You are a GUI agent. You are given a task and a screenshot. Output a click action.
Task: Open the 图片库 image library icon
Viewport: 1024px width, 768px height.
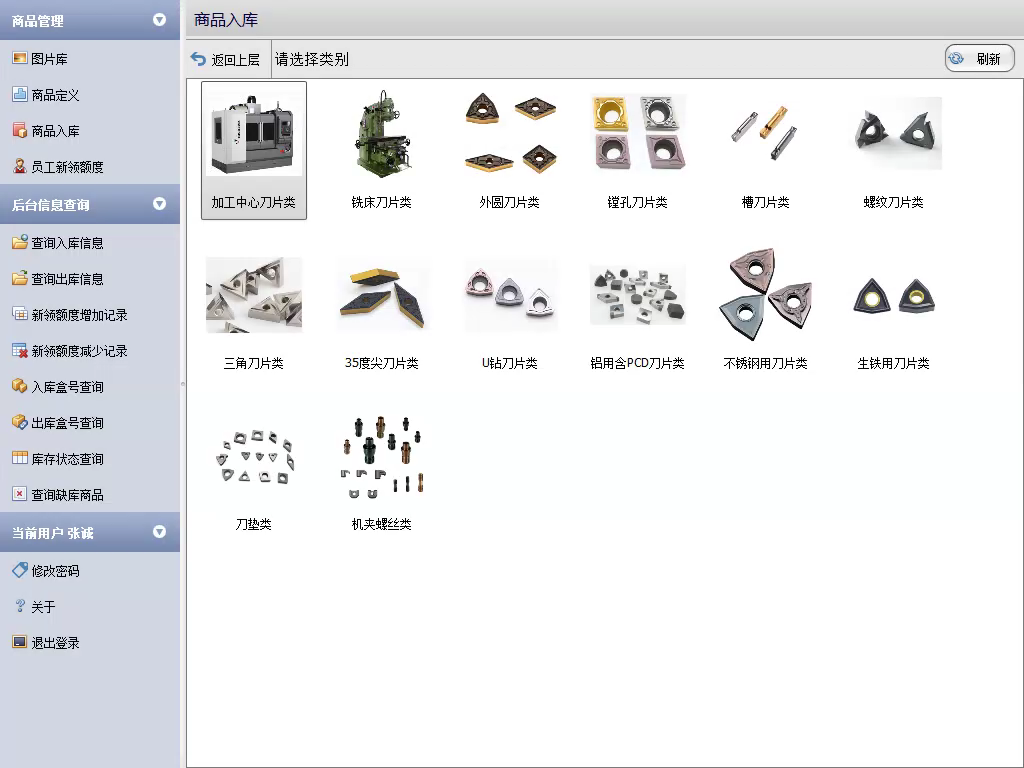20,58
